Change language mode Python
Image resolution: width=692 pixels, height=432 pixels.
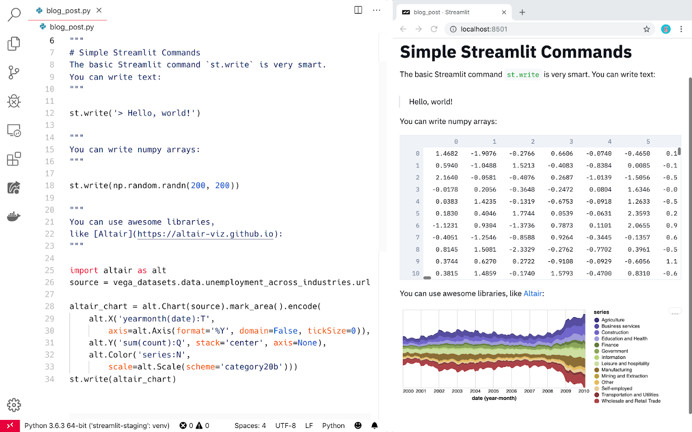[x=333, y=425]
